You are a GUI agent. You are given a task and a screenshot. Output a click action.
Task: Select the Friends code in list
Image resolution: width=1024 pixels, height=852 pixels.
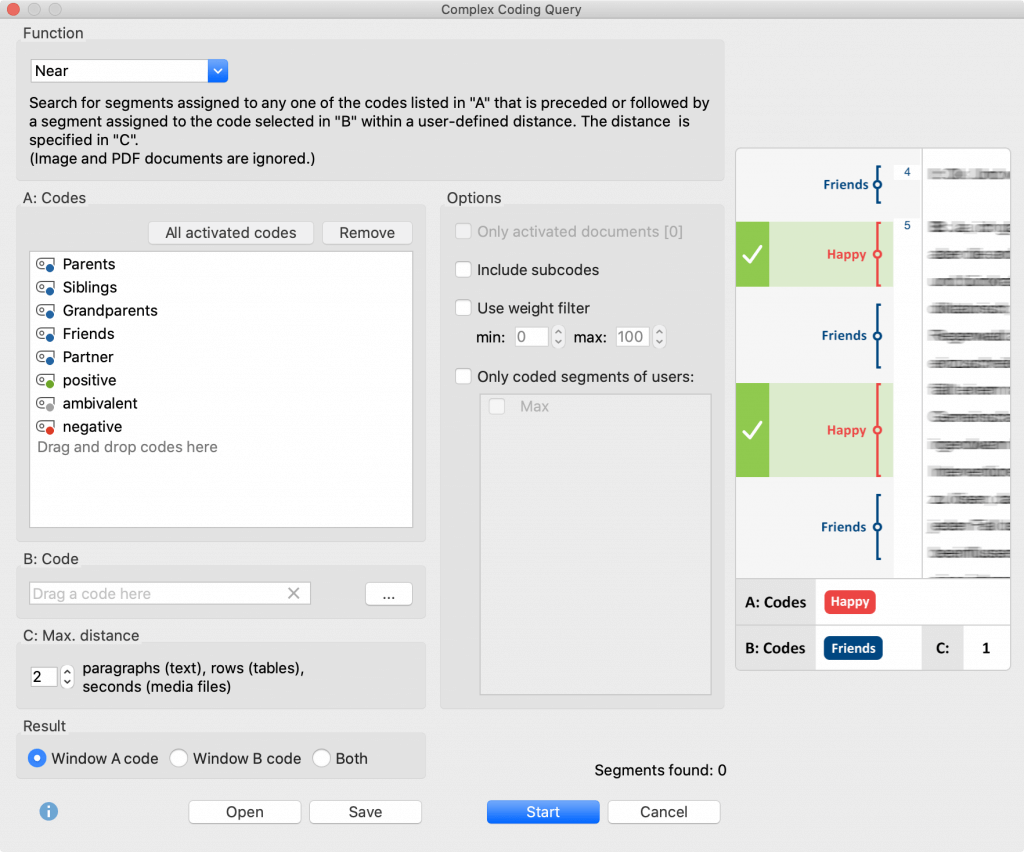click(88, 334)
